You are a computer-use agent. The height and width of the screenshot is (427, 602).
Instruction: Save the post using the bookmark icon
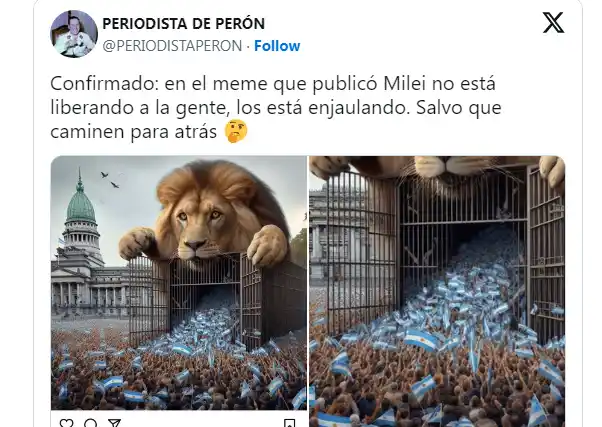pyautogui.click(x=289, y=423)
